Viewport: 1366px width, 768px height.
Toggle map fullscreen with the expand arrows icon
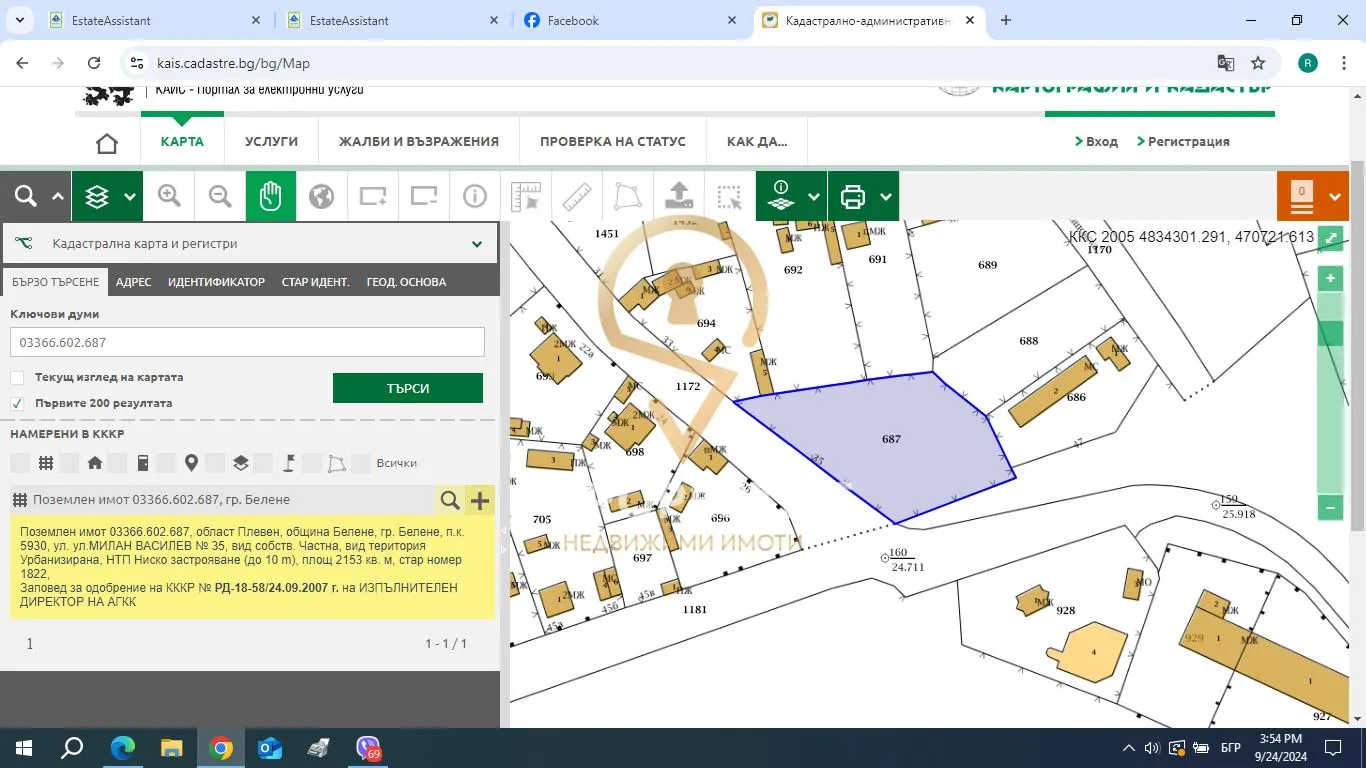pos(1330,238)
